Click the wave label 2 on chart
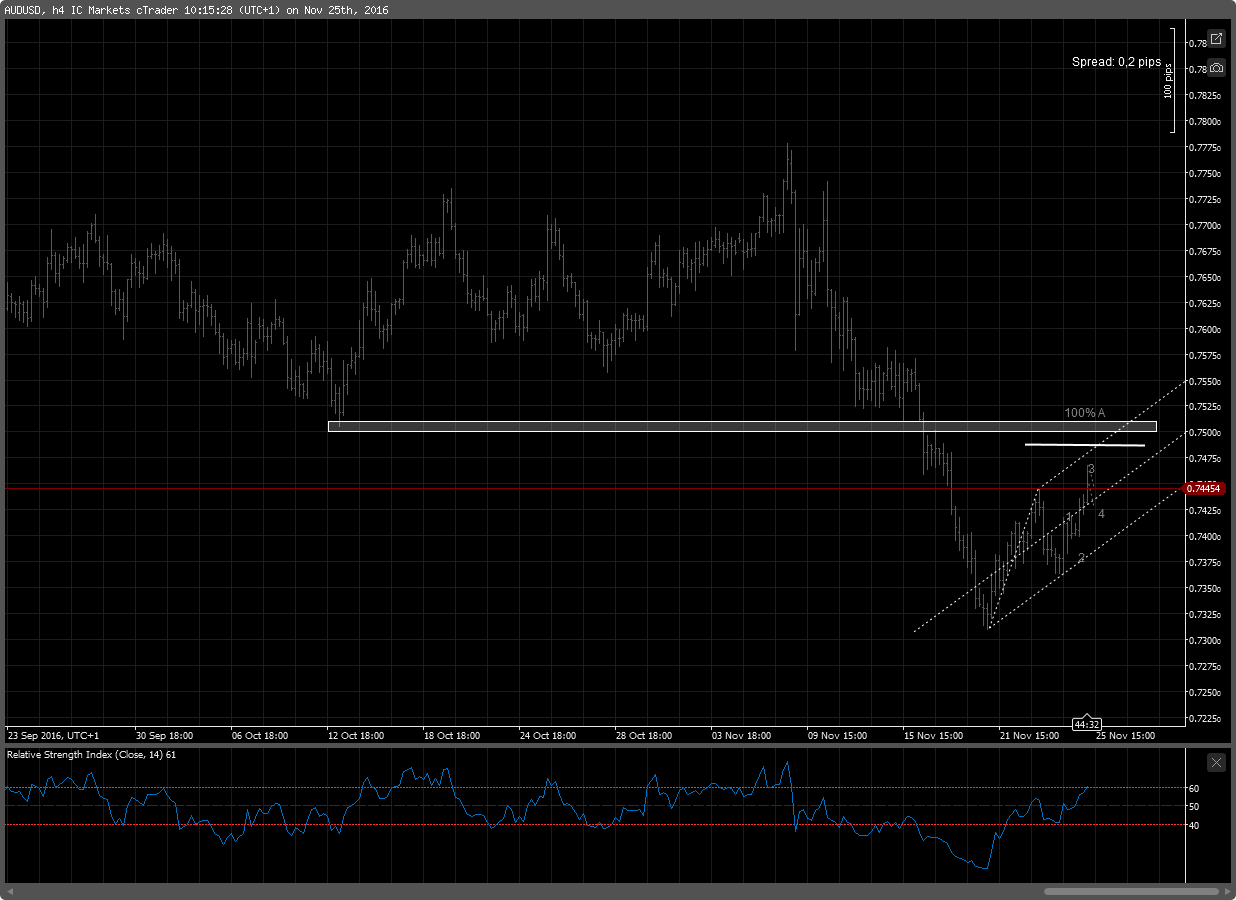Viewport: 1236px width, 900px height. (x=1081, y=558)
